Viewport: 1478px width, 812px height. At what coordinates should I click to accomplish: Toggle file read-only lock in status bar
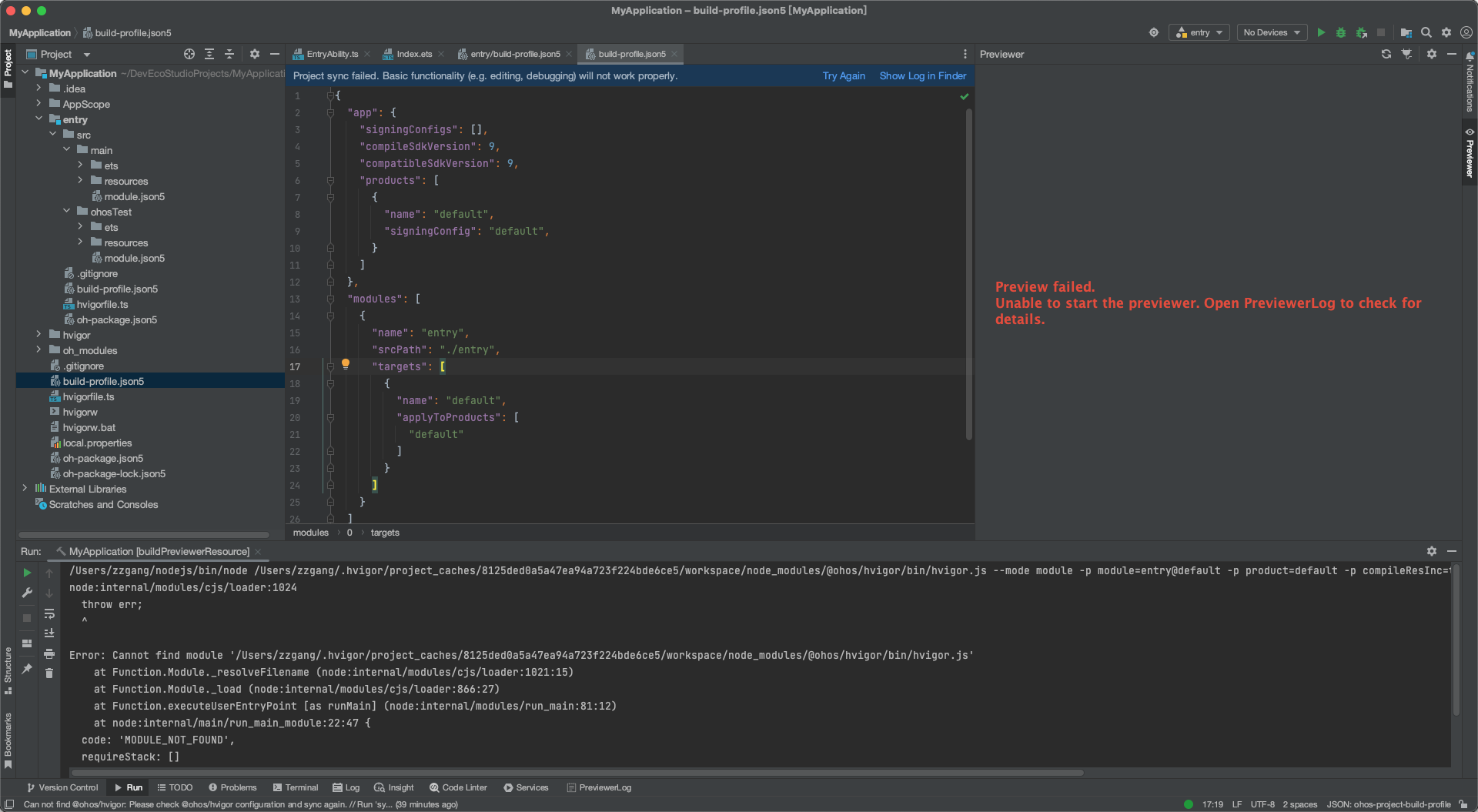point(1463,804)
